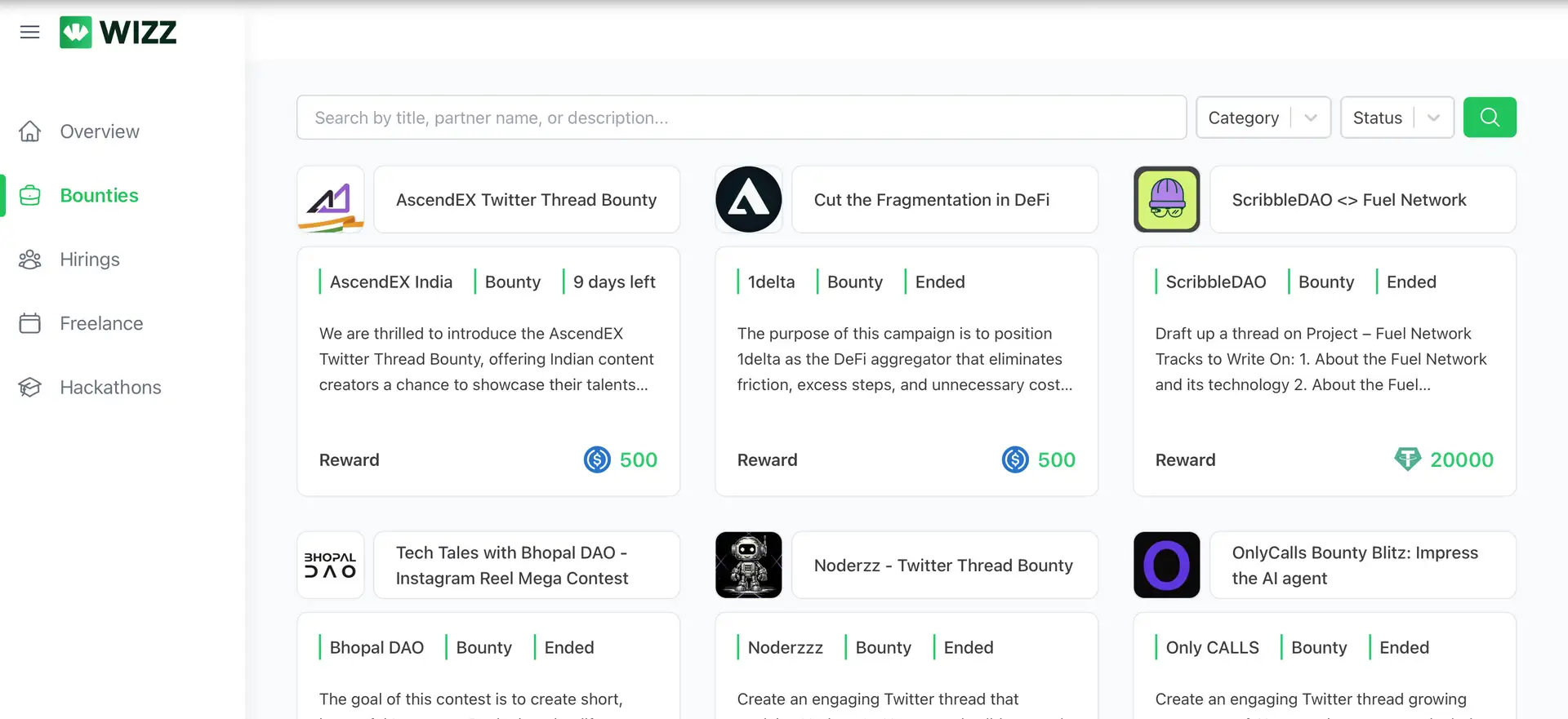1568x719 pixels.
Task: Expand the Category dropdown
Action: click(1263, 118)
